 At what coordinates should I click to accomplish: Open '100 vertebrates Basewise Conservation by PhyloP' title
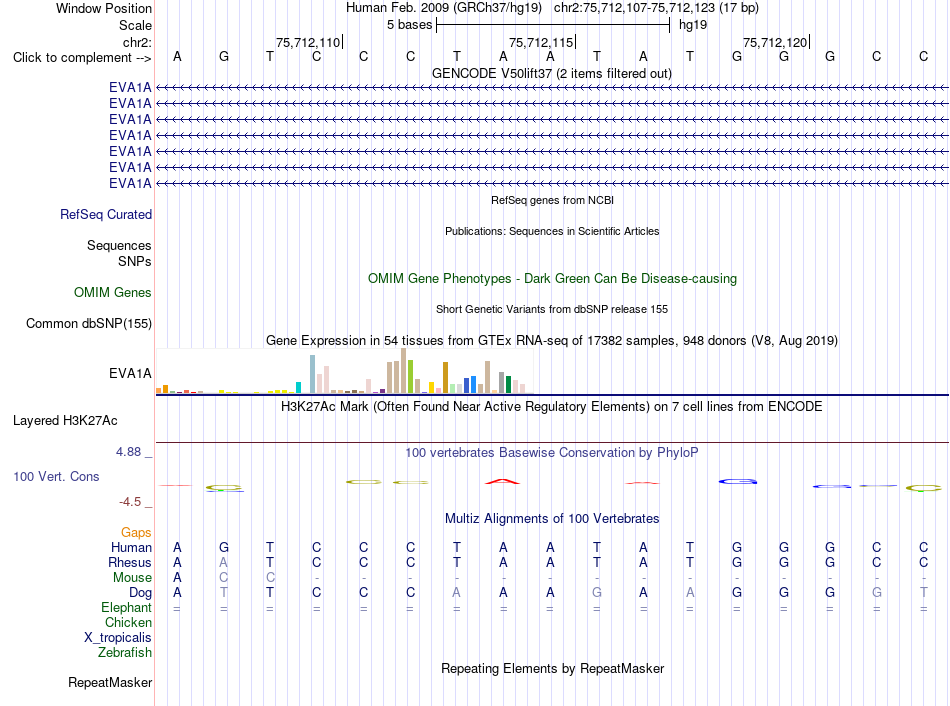click(552, 453)
